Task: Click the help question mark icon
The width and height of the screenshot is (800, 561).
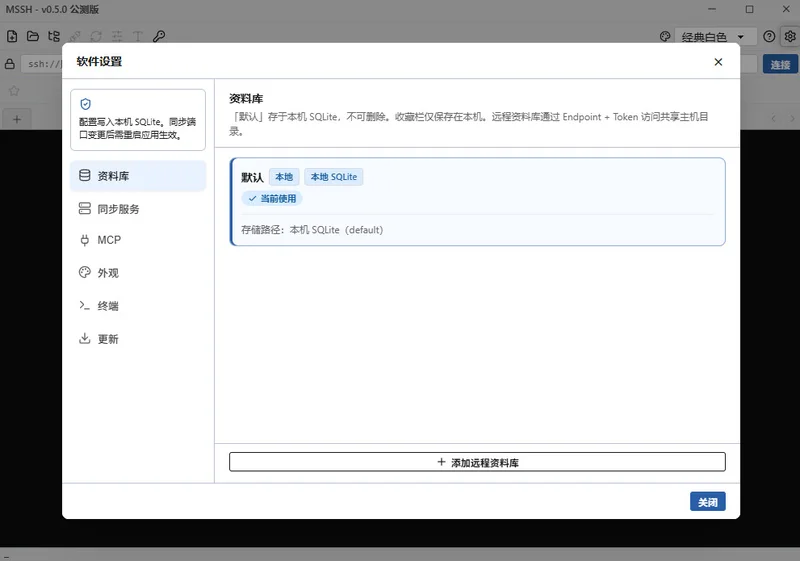Action: [769, 36]
